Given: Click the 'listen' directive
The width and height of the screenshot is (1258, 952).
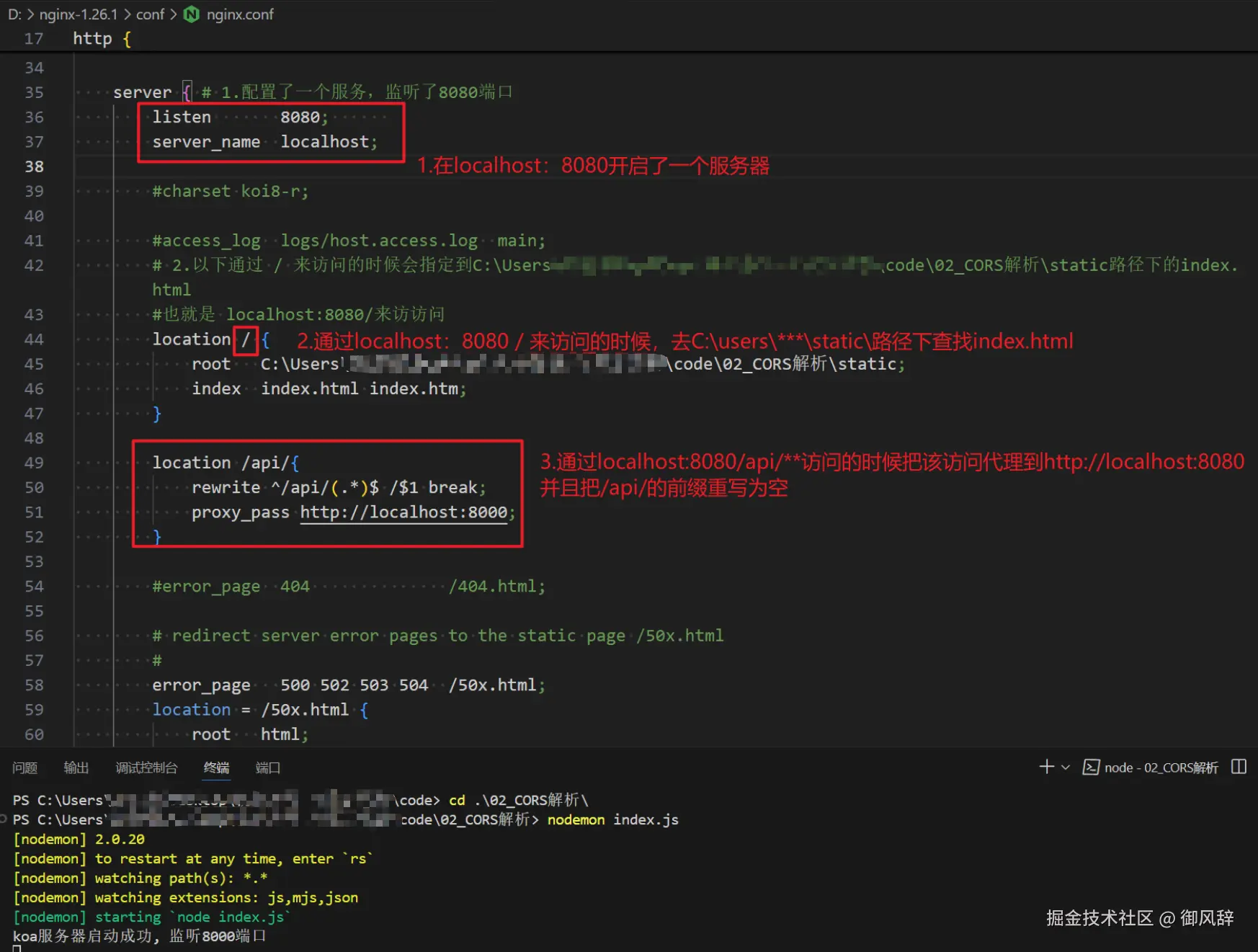Looking at the screenshot, I should [182, 117].
